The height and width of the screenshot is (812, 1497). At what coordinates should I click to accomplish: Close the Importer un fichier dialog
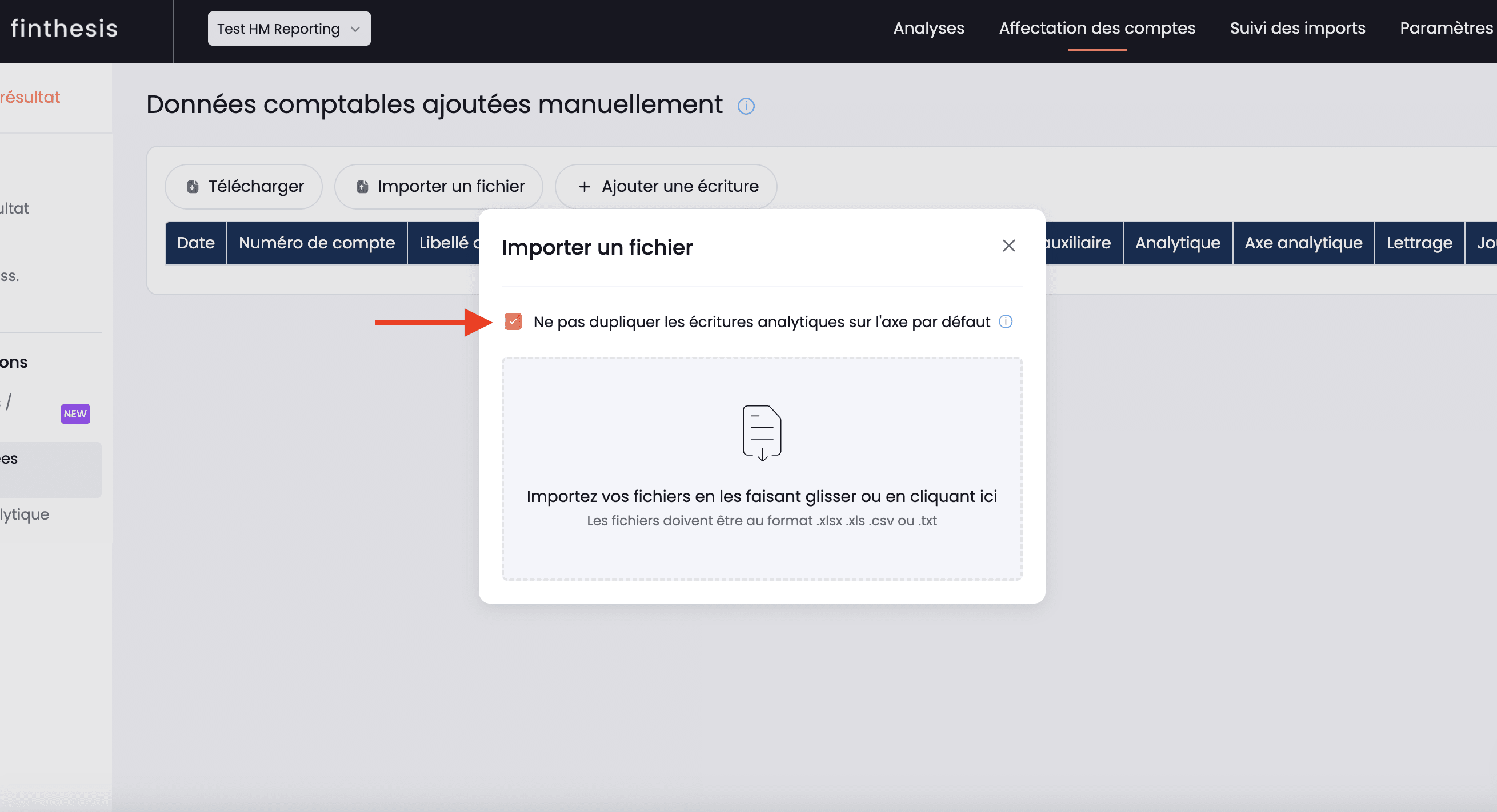click(x=1008, y=246)
